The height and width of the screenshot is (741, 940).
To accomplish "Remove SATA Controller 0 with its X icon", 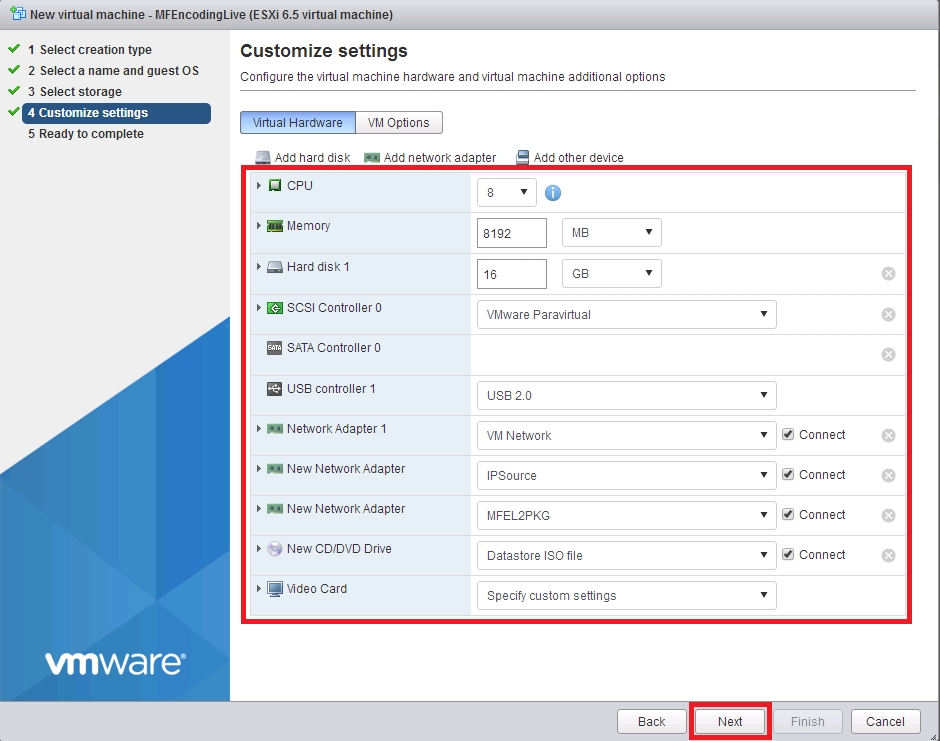I will [x=888, y=354].
